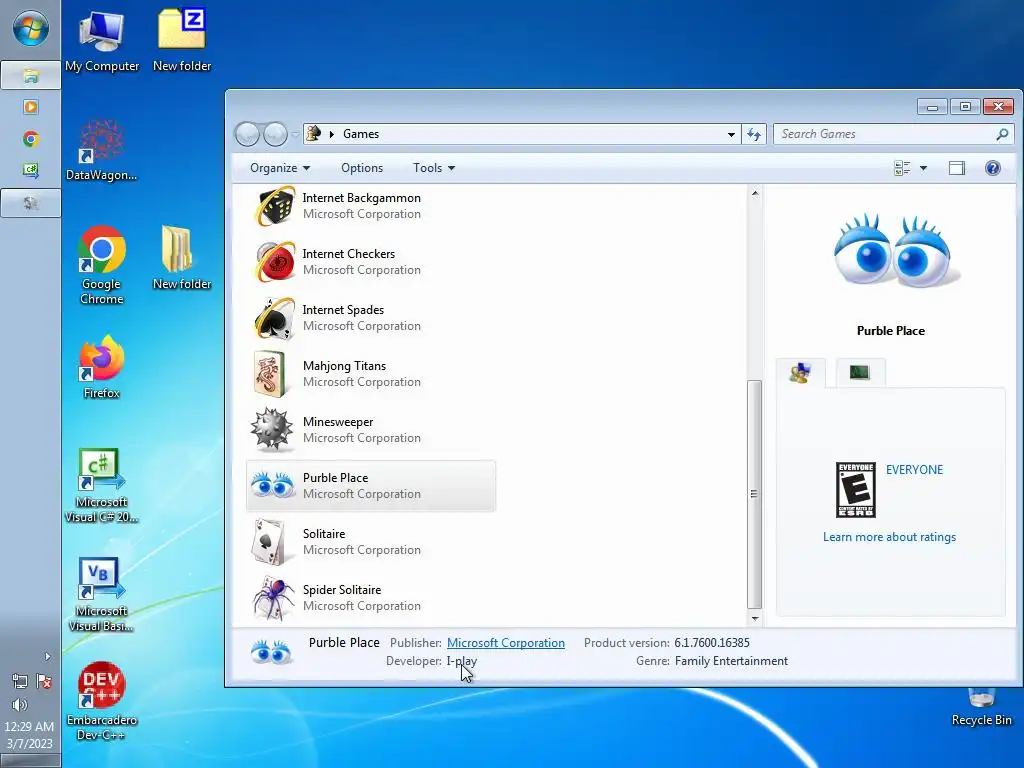This screenshot has height=768, width=1024.
Task: Click the Purble Place icon in details pane
Action: (x=272, y=652)
